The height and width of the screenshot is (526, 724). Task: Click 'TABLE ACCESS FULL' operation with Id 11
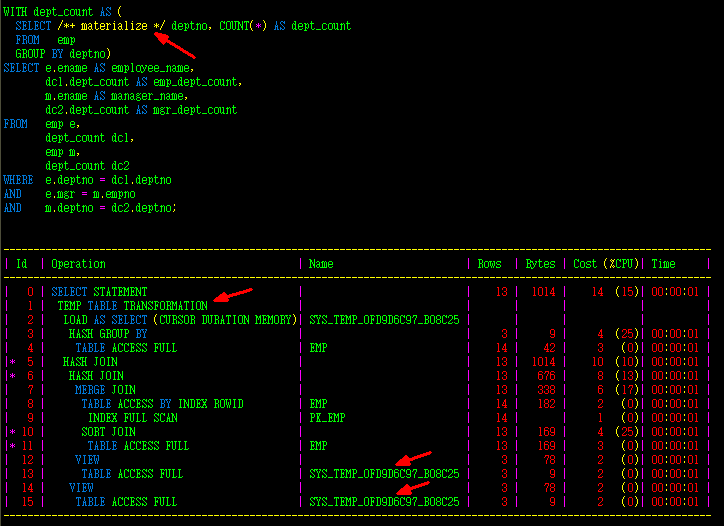[x=139, y=446]
